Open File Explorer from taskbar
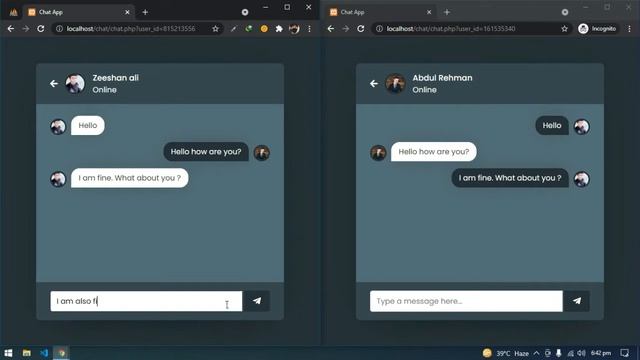Screen dimensions: 640x360 point(27,353)
